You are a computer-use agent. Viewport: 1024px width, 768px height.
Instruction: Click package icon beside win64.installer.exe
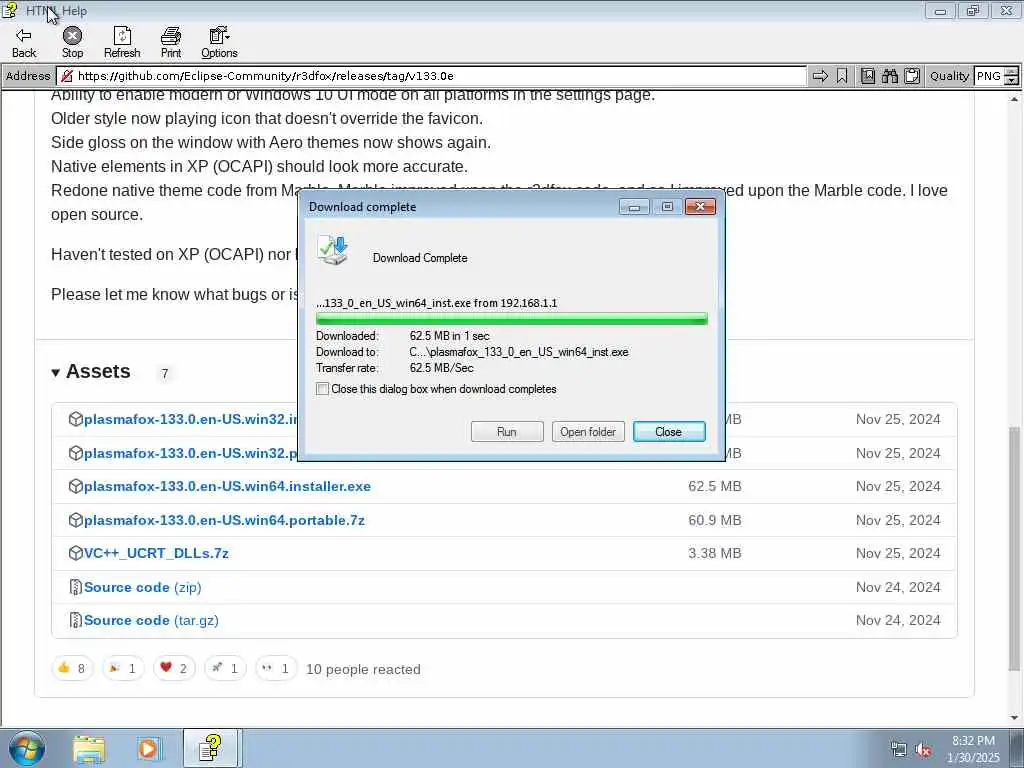76,487
